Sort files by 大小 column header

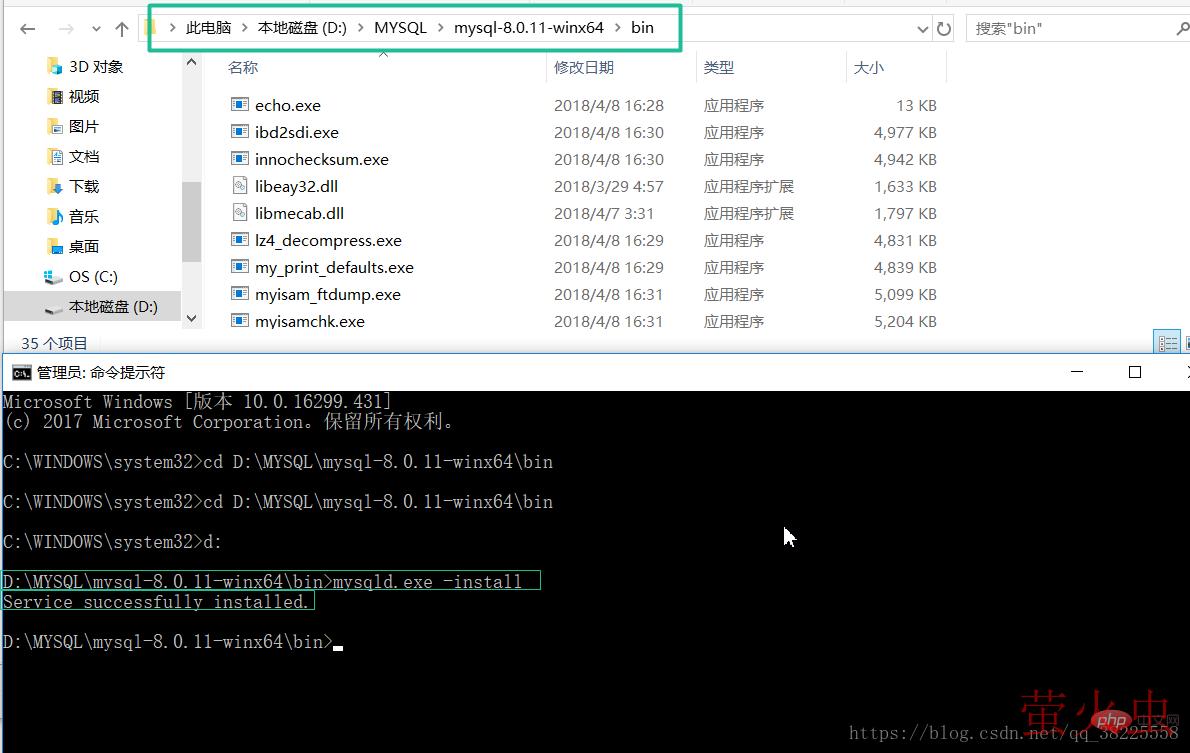click(x=869, y=68)
